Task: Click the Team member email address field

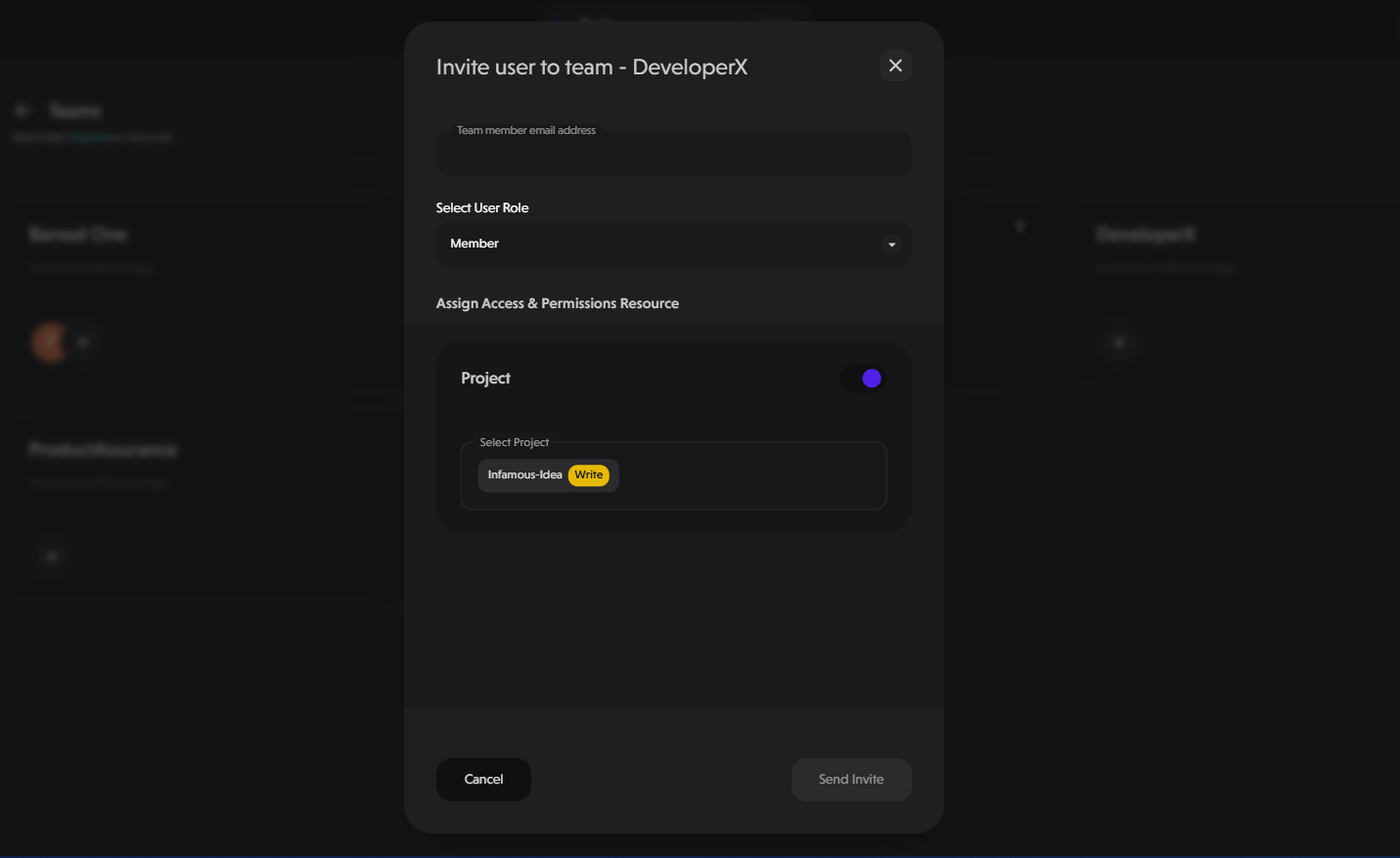Action: coord(673,154)
